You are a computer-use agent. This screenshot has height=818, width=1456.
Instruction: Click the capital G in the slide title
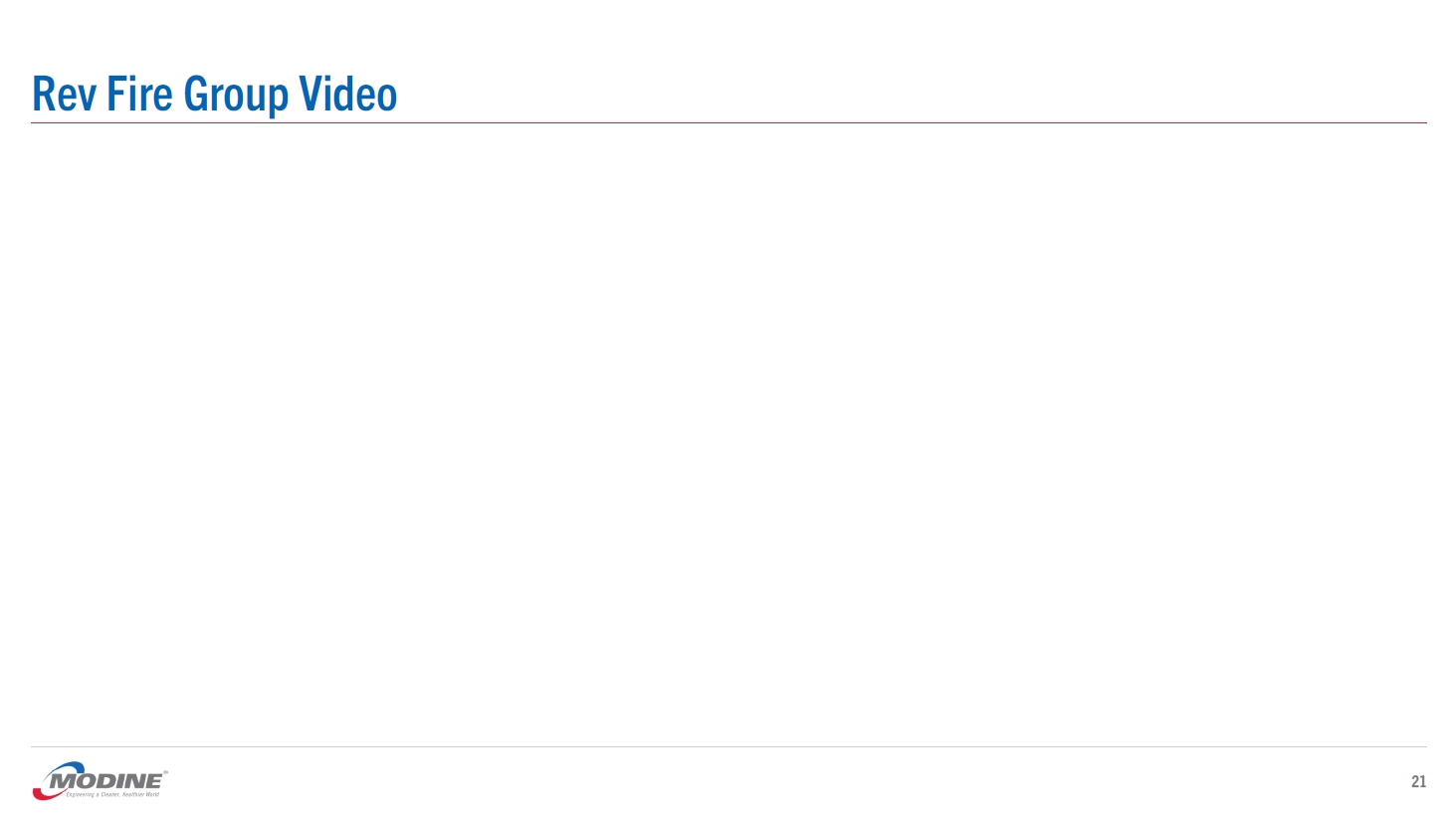coord(195,95)
